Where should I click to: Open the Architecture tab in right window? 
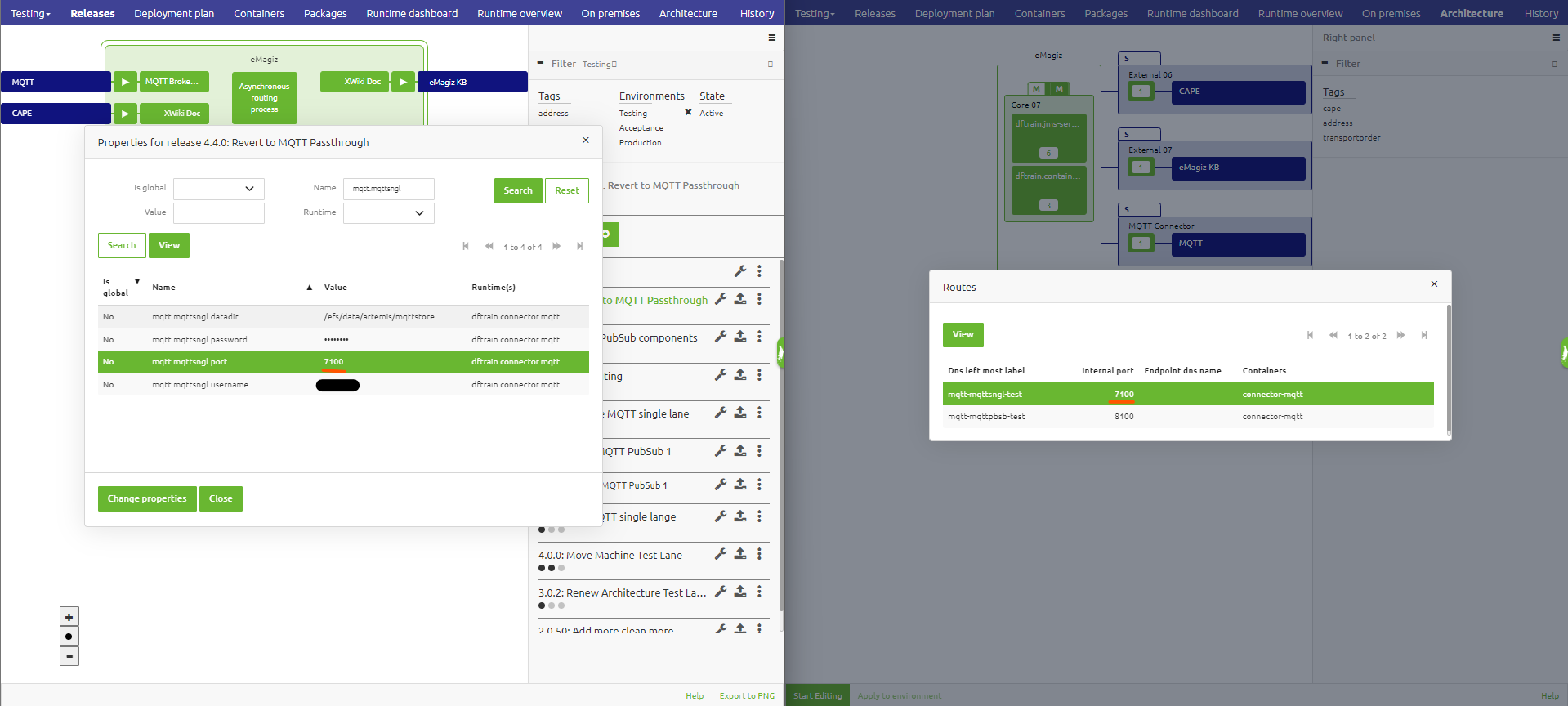coord(1472,13)
